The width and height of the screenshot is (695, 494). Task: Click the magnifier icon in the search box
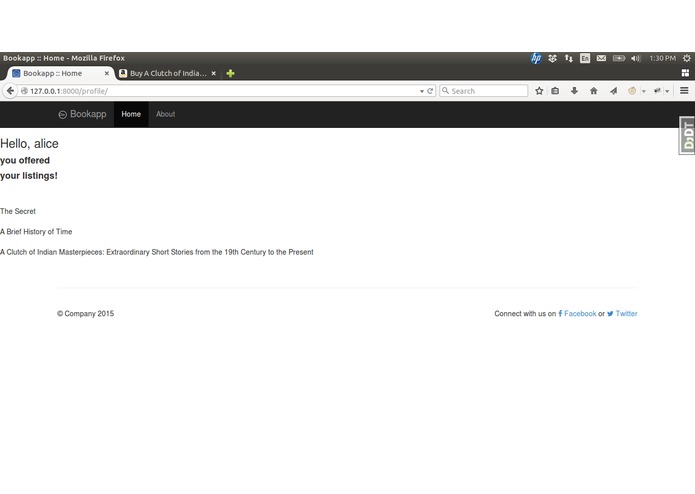445,91
